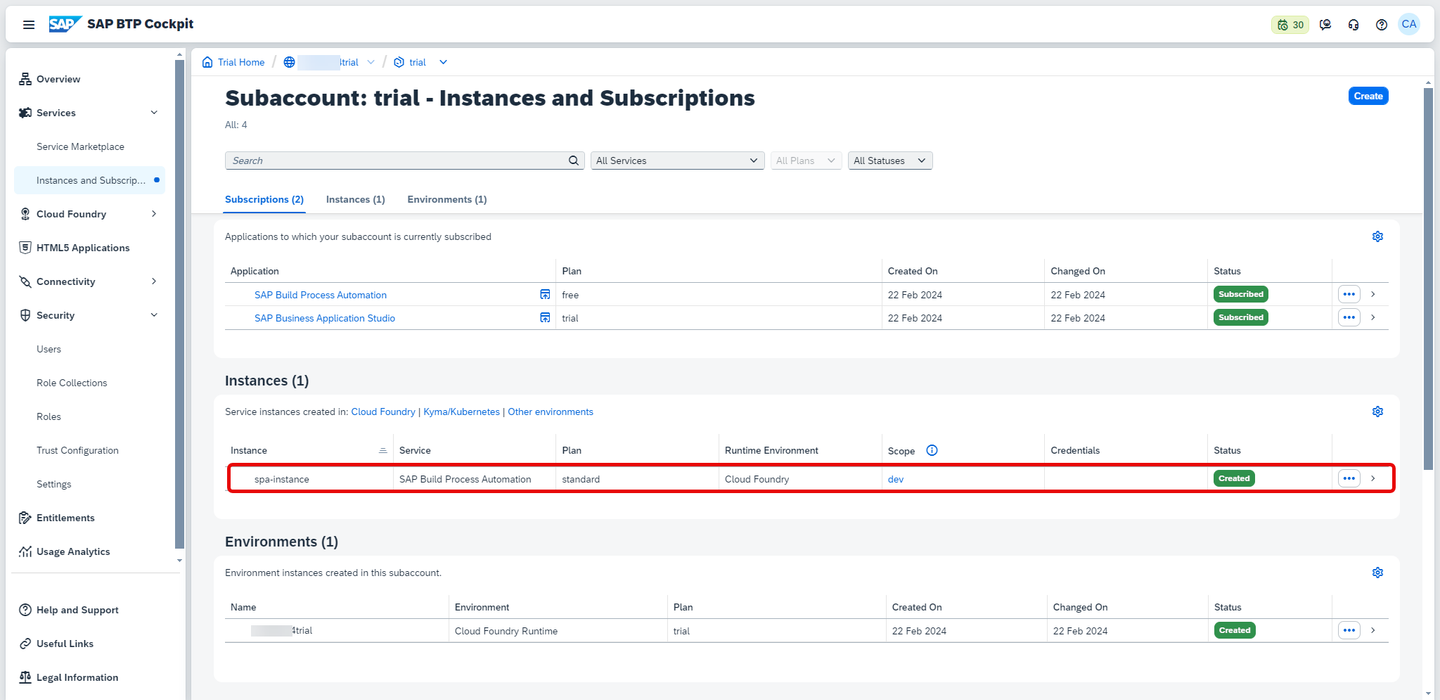The image size is (1440, 700).
Task: Open the headset support icon
Action: (1354, 25)
